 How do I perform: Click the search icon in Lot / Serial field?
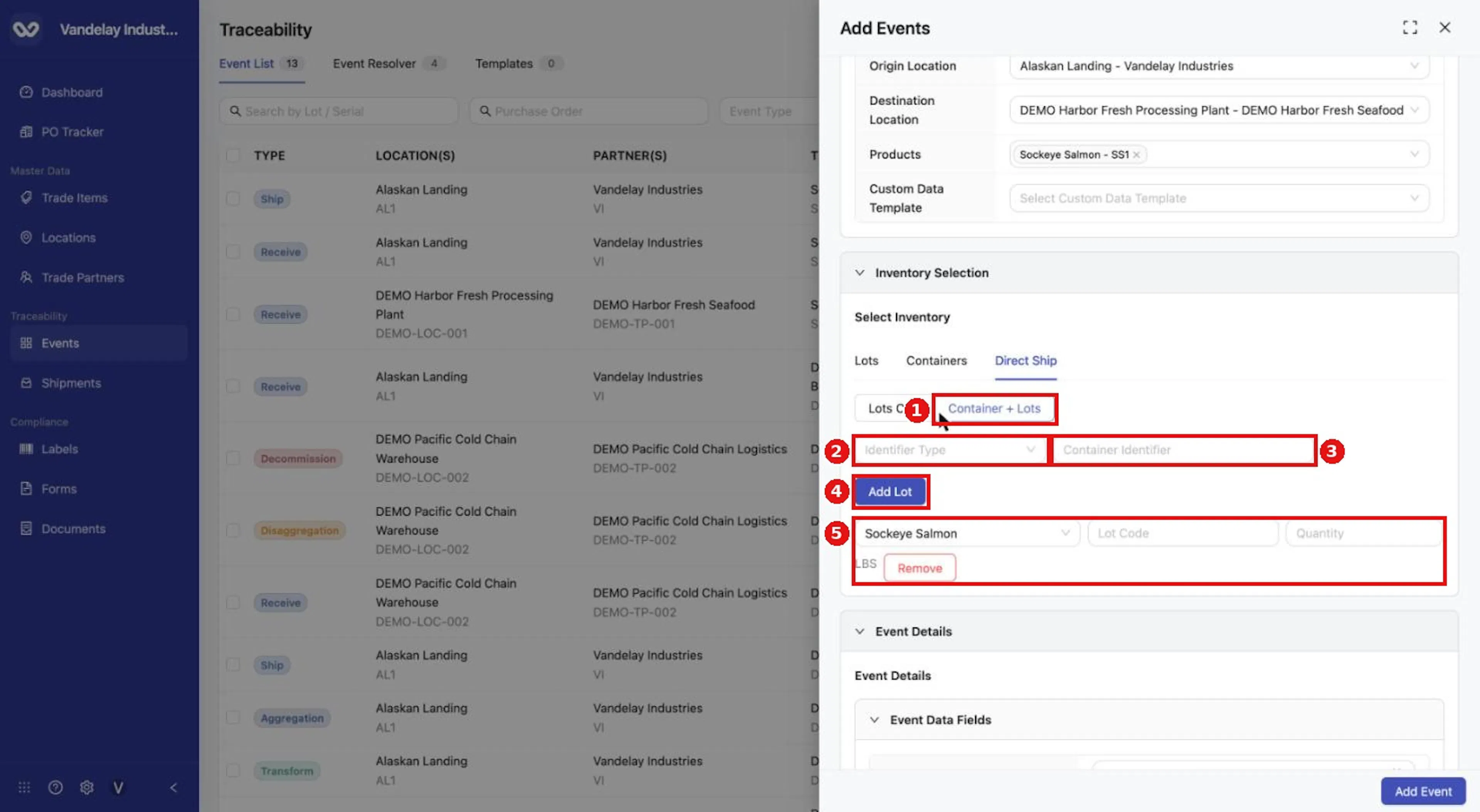235,111
